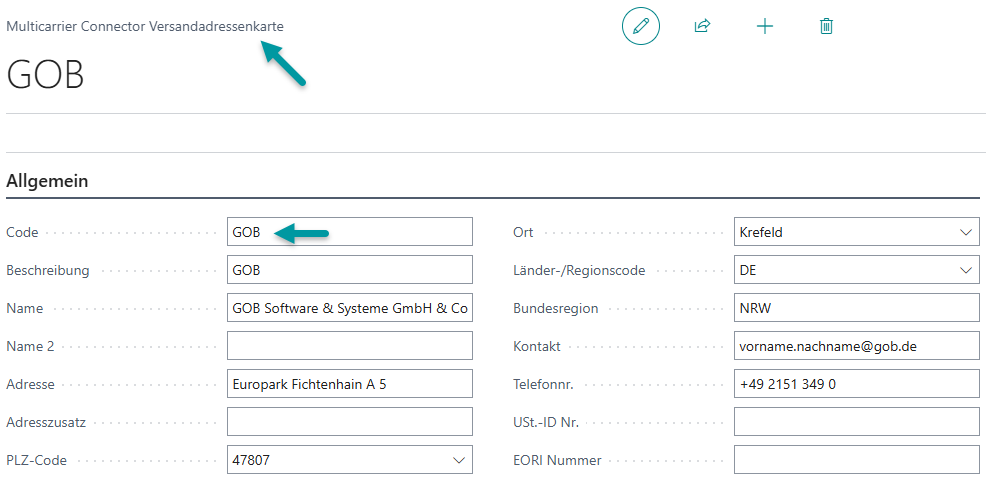Click the Name field with GOB Software

click(350, 308)
